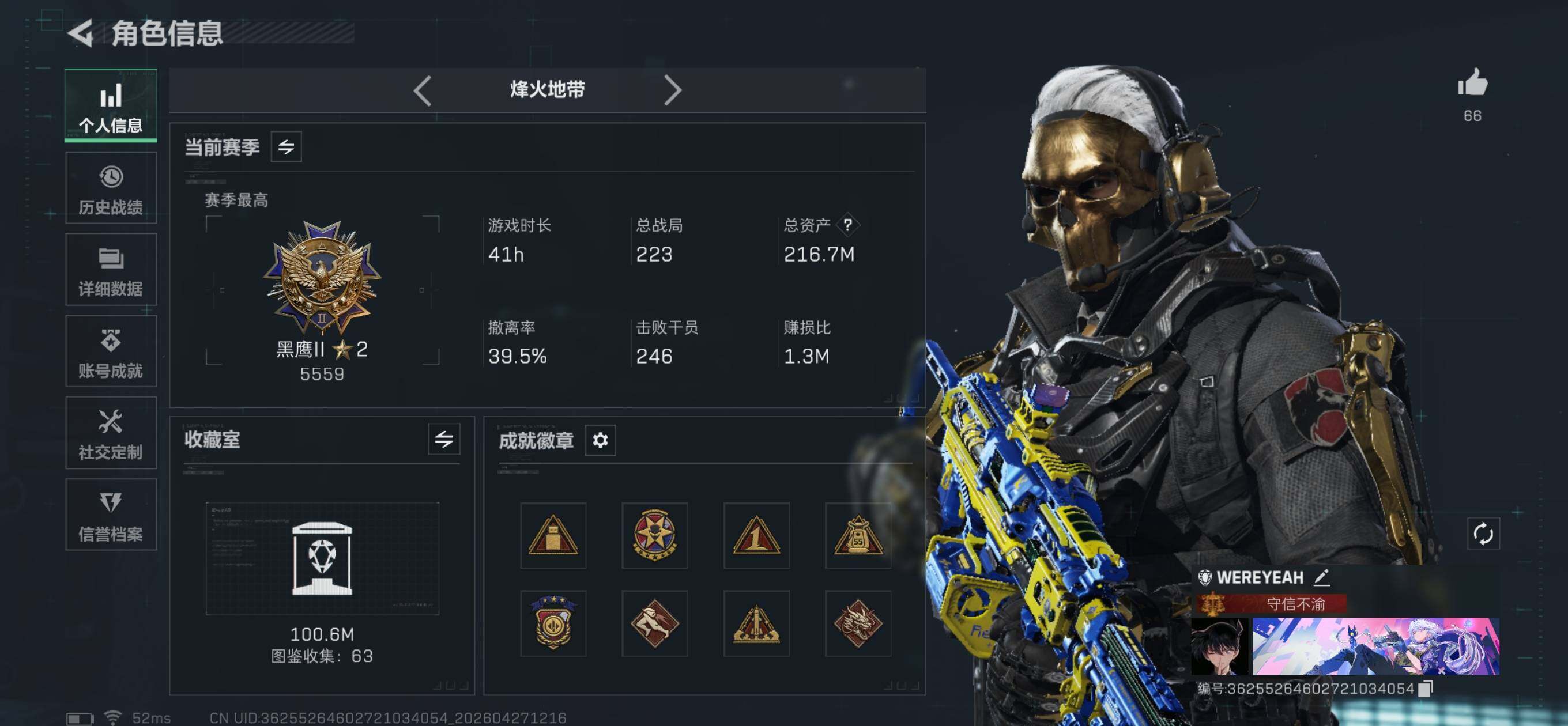The image size is (1568, 726).
Task: Open achievement badge settings via the gear icon
Action: pos(600,440)
